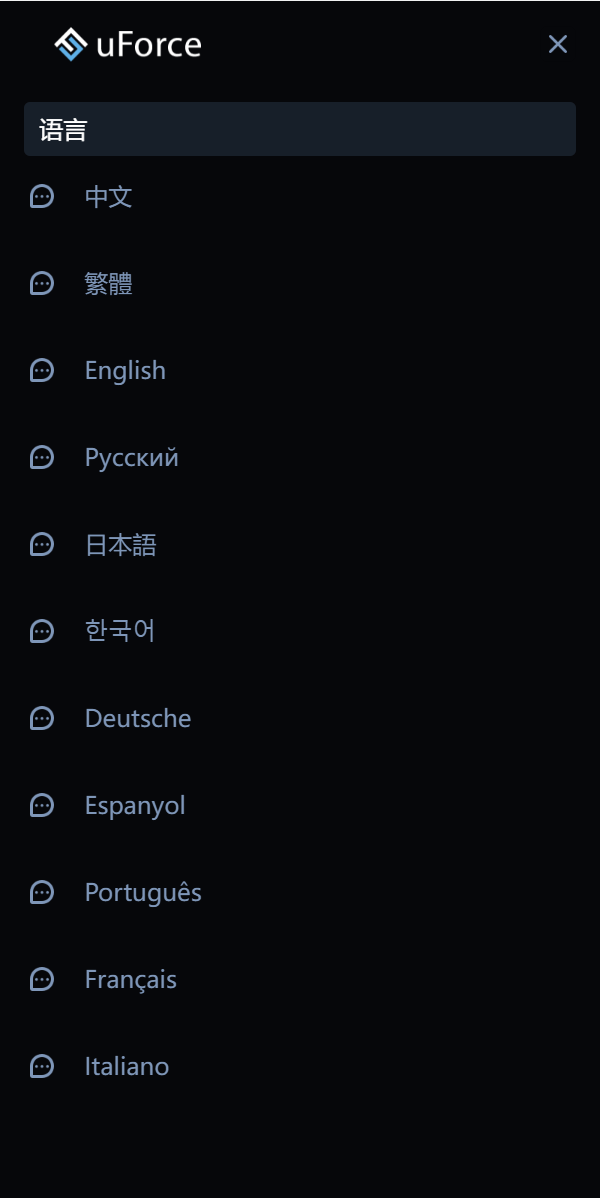Switch the language to English
The image size is (600, 1198).
125,370
